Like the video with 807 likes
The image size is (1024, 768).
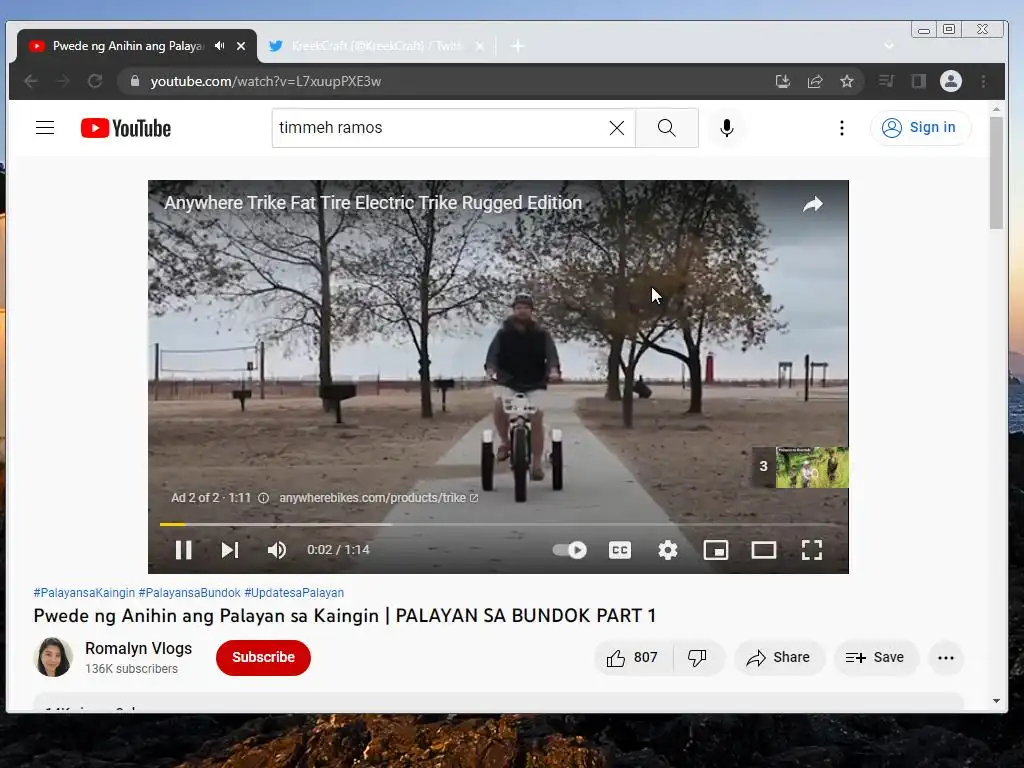(x=633, y=658)
